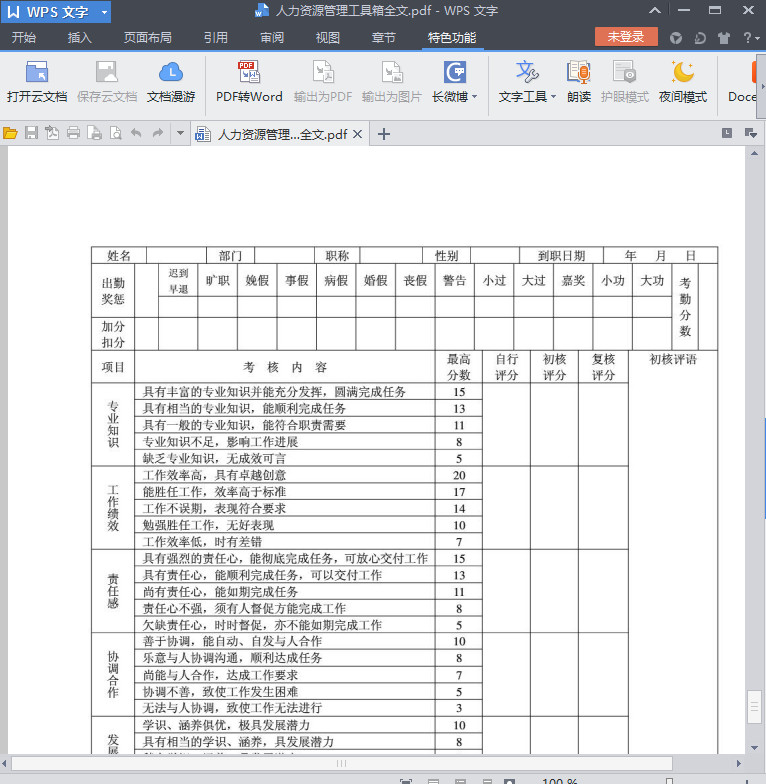This screenshot has height=784, width=766.
Task: Open the 打开云文档 cloud document tool
Action: coord(36,82)
